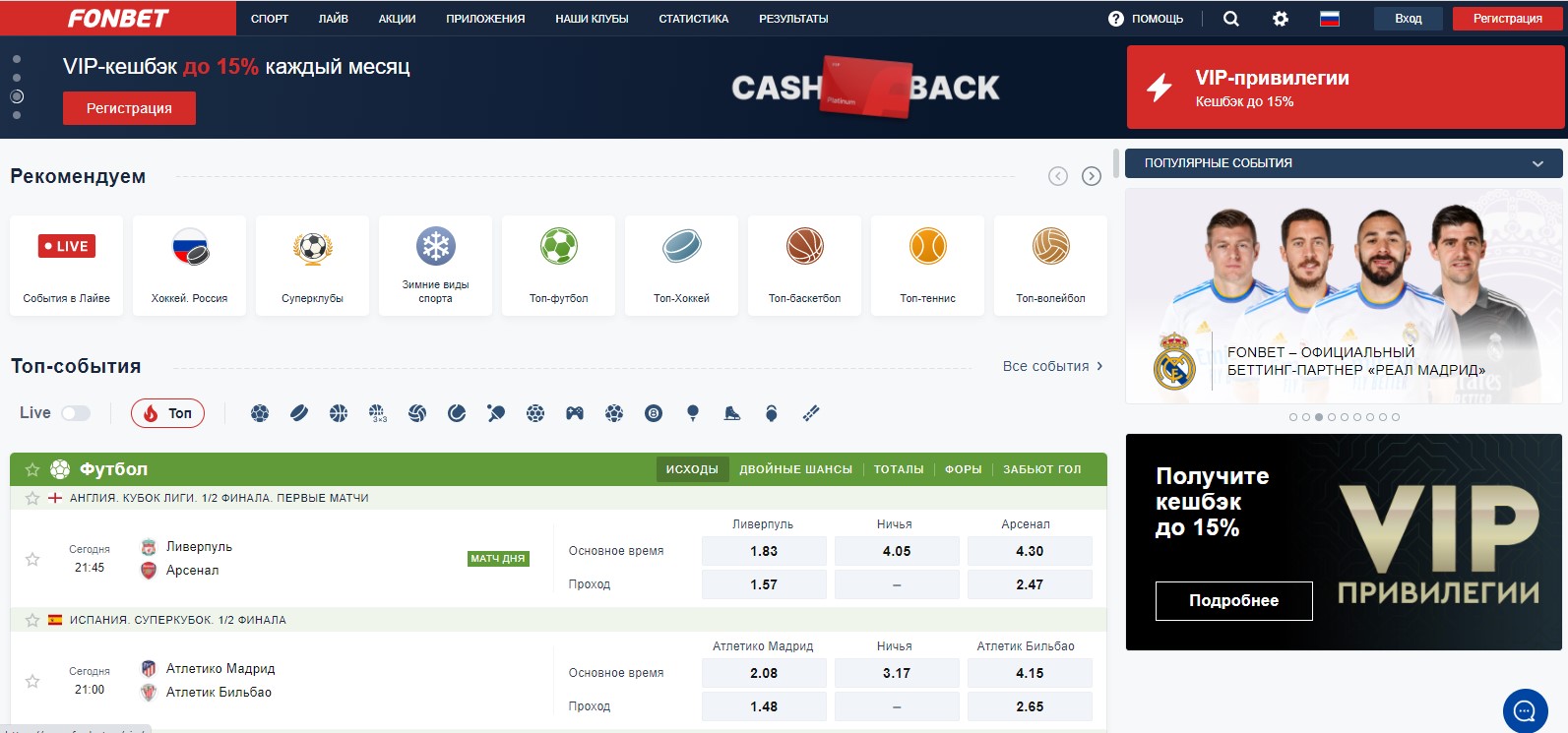This screenshot has width=1568, height=733.
Task: Open settings via the gear icon
Action: point(1280,19)
